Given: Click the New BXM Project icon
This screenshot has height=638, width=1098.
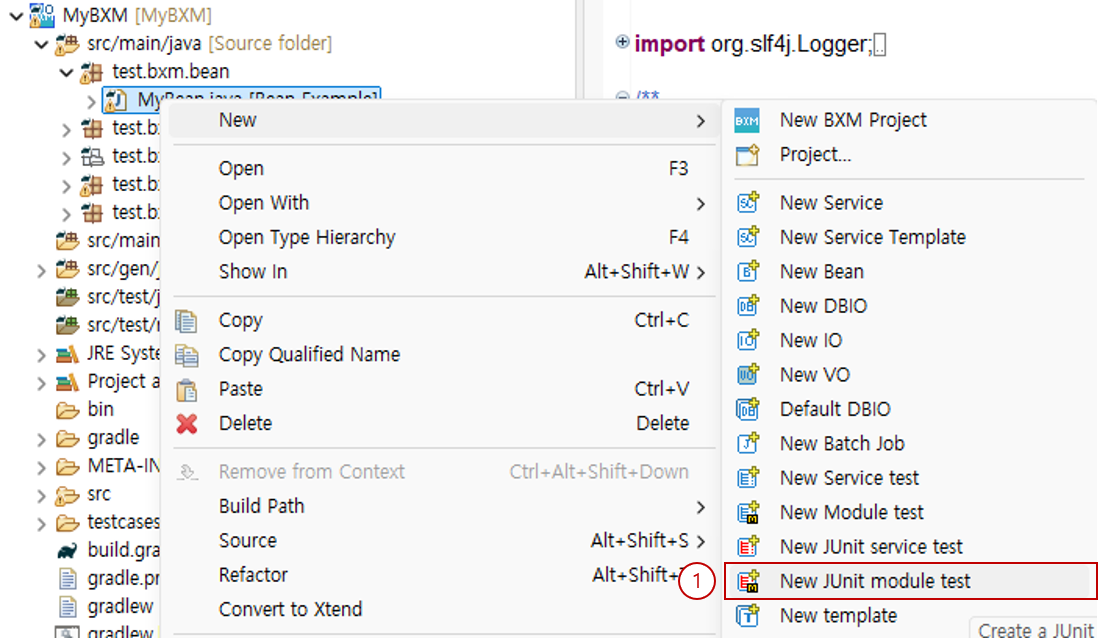Looking at the screenshot, I should (x=747, y=121).
